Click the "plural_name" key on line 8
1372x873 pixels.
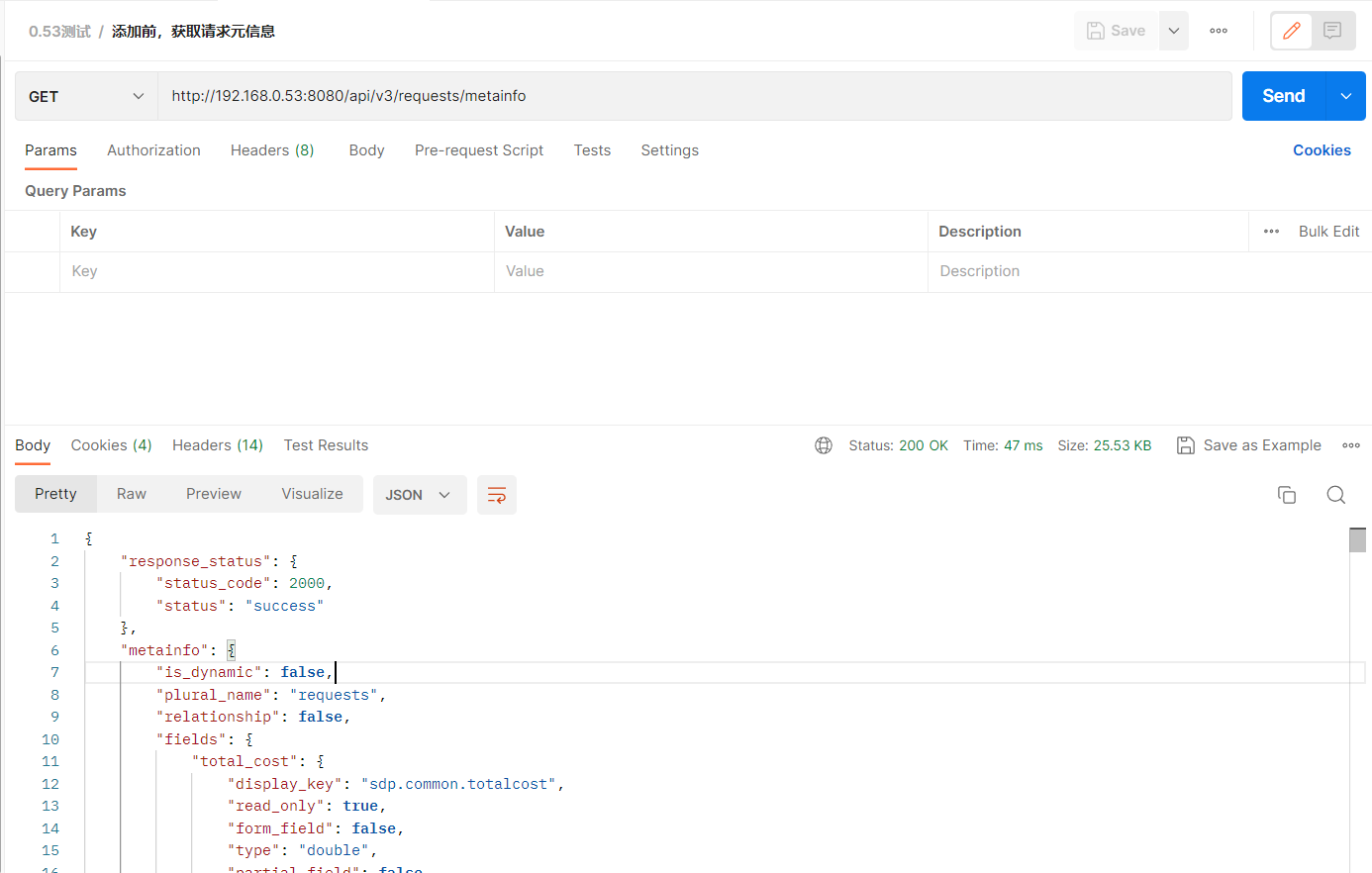click(x=214, y=695)
